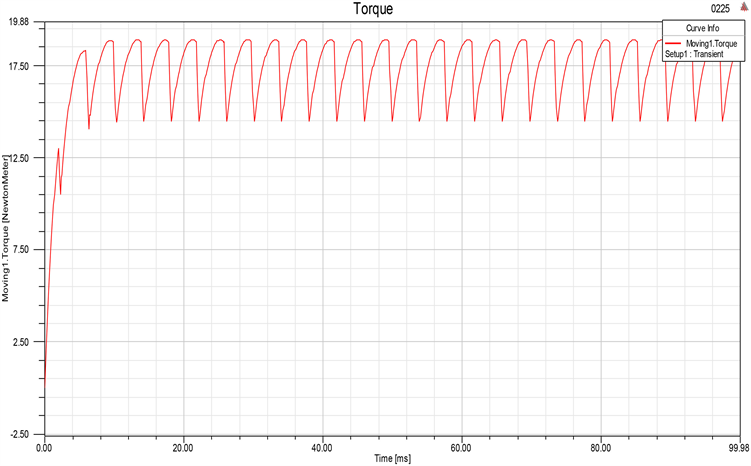The image size is (751, 466).
Task: Click the red Ansys logo icon
Action: pyautogui.click(x=744, y=6)
